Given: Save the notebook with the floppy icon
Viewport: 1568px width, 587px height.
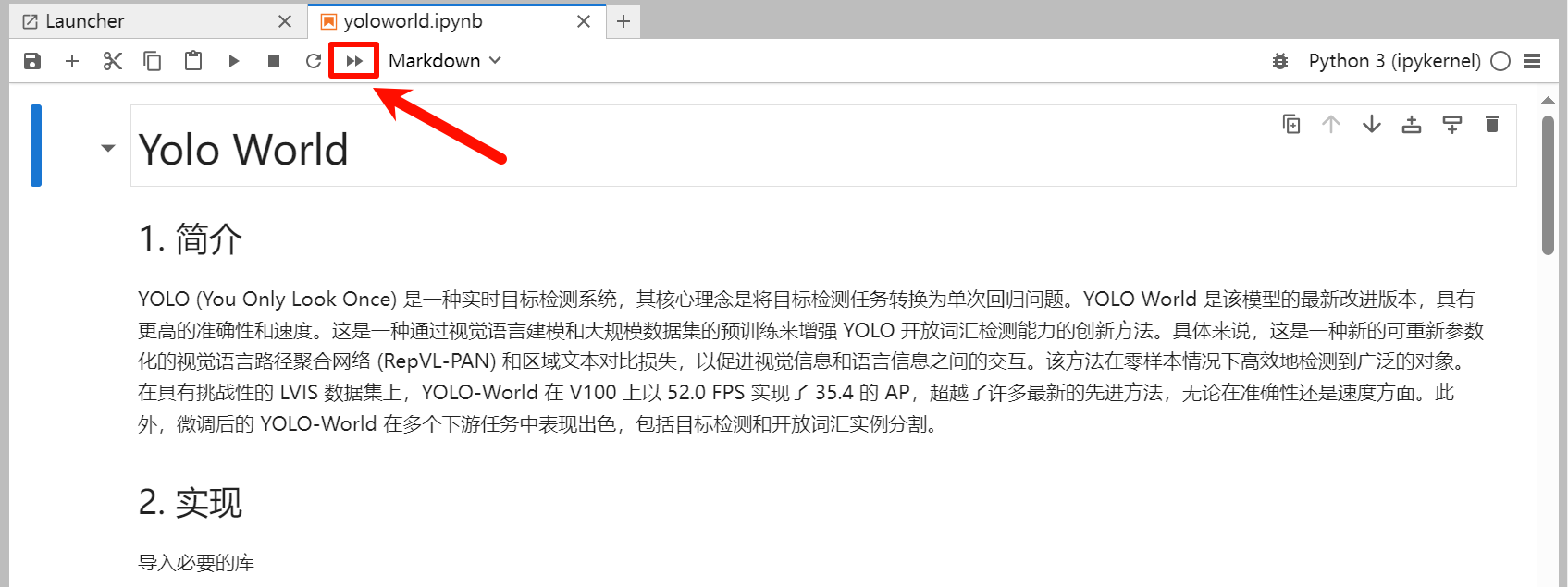Looking at the screenshot, I should click(x=32, y=61).
